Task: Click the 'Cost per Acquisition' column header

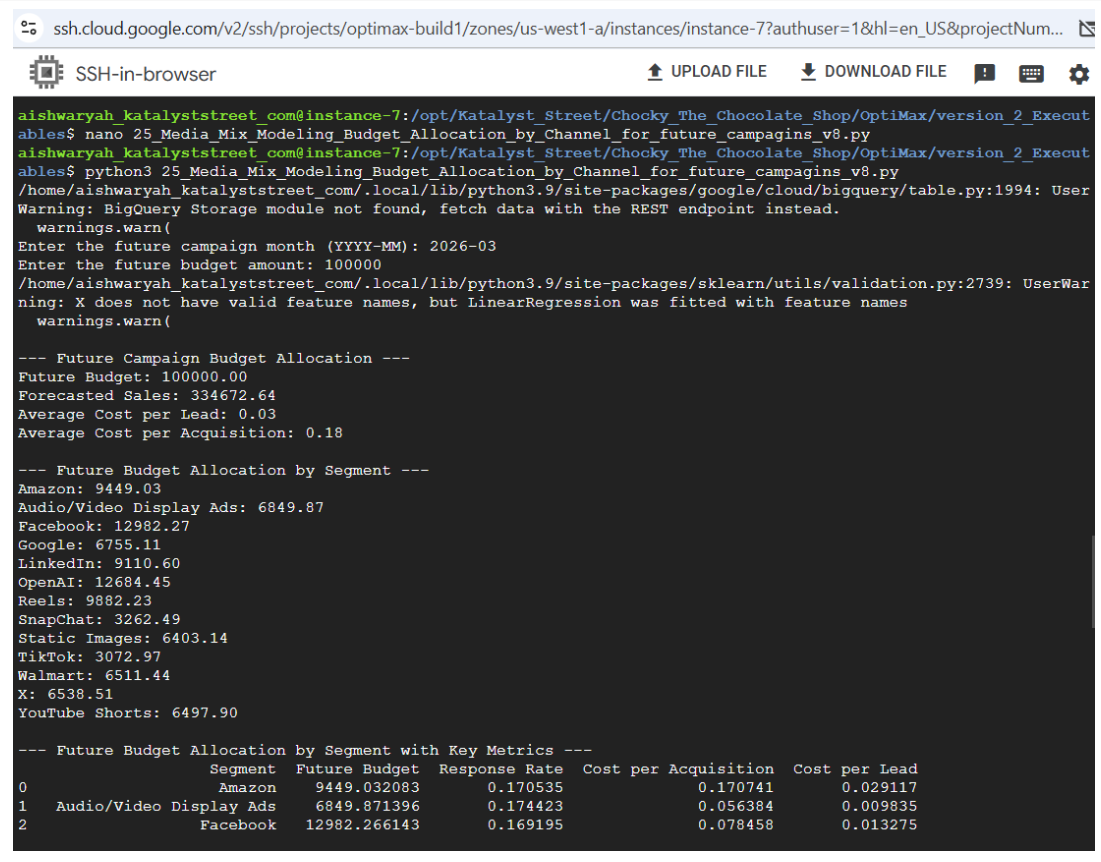Action: pyautogui.click(x=678, y=769)
